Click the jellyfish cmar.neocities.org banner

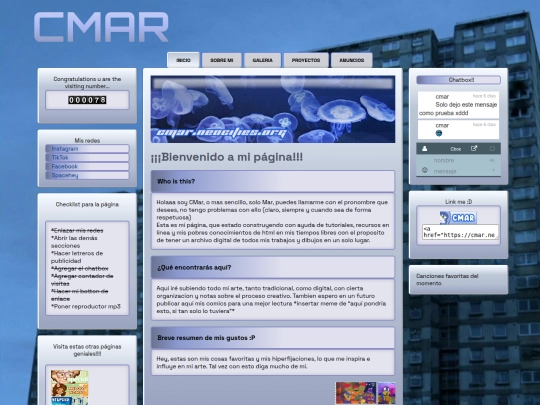(273, 109)
